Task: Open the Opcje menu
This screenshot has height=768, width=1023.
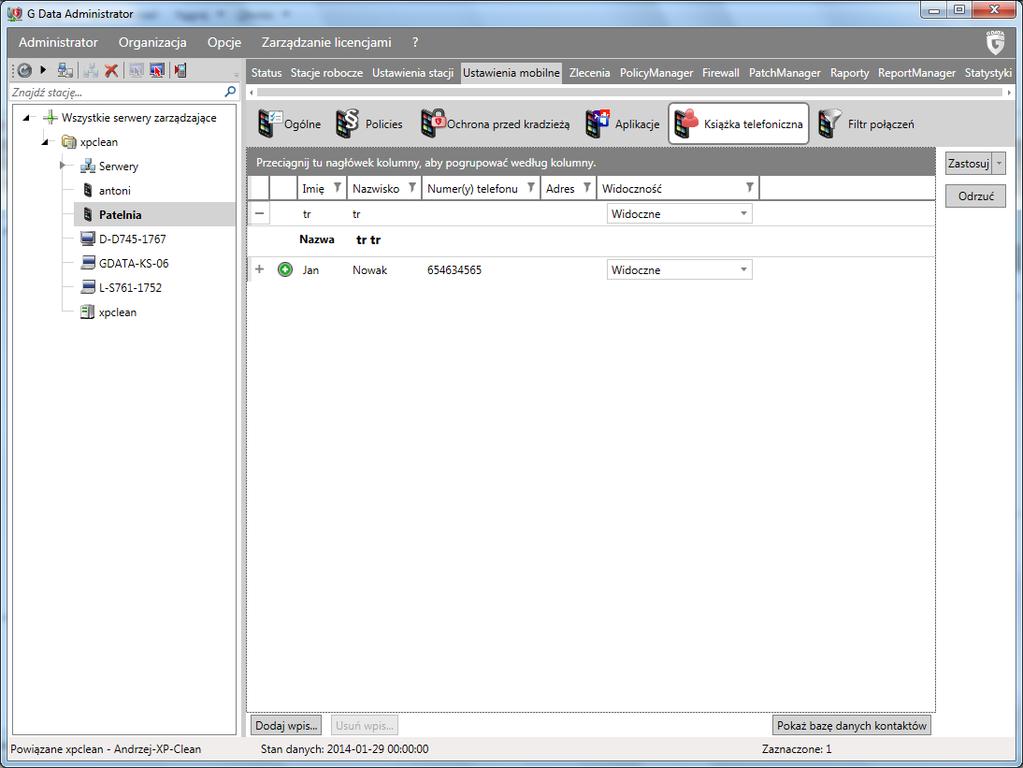Action: click(x=224, y=42)
